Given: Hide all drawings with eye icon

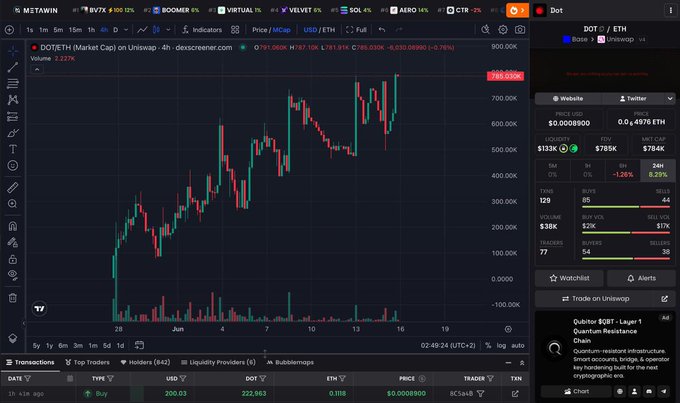Looking at the screenshot, I should click(13, 275).
